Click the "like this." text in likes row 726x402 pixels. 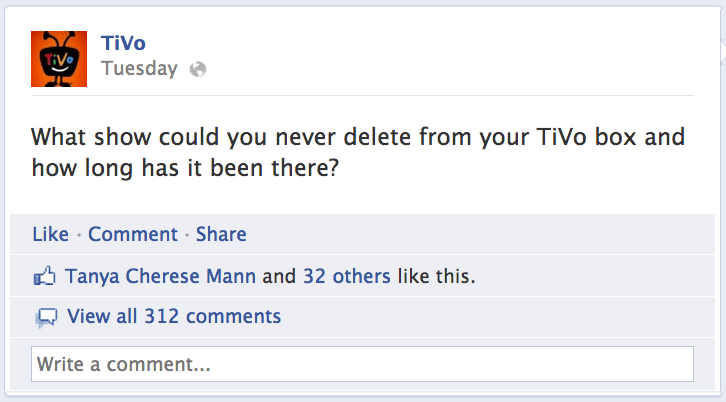tap(436, 276)
